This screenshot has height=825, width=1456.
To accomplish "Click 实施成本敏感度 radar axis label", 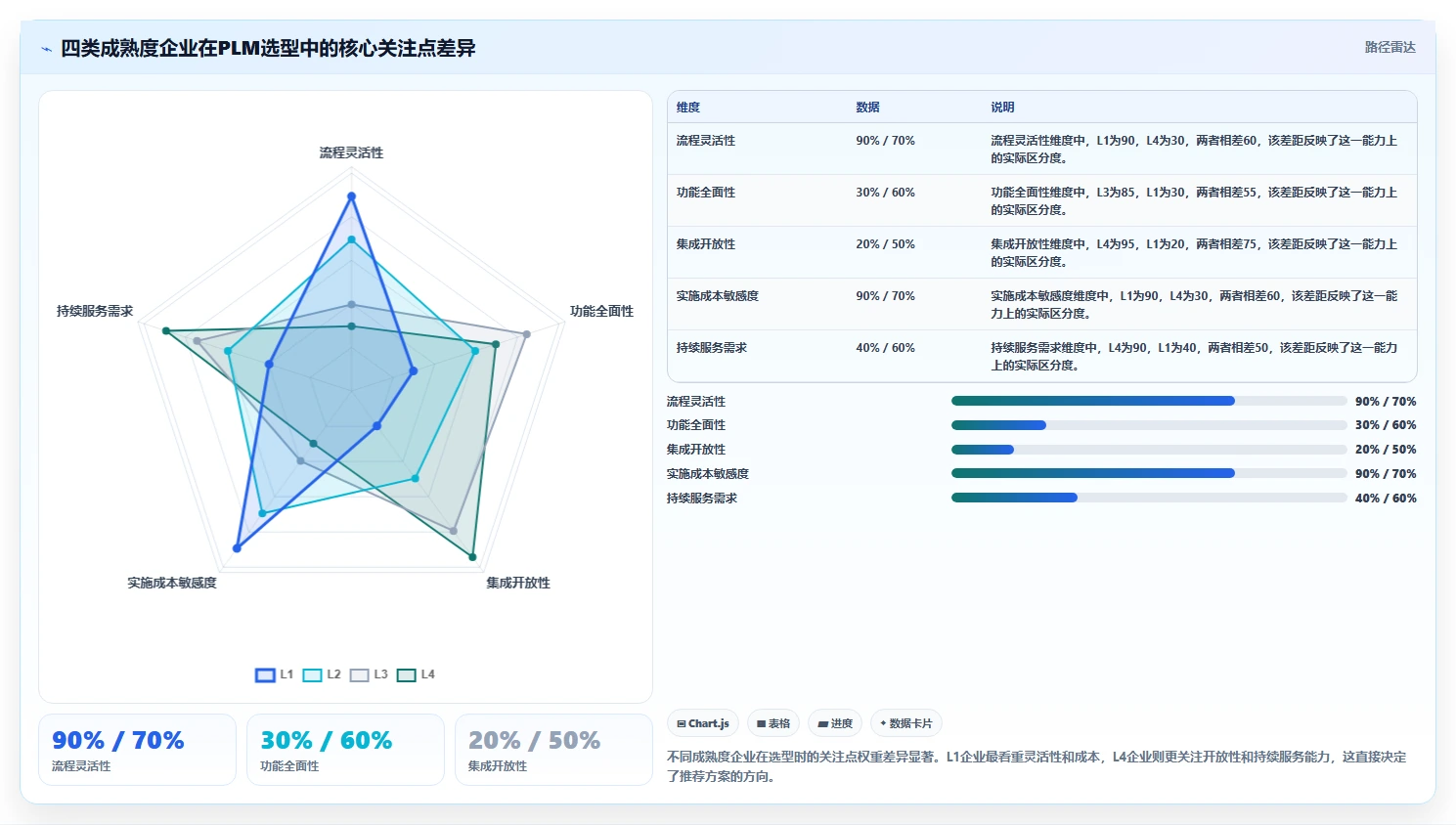I will [172, 583].
